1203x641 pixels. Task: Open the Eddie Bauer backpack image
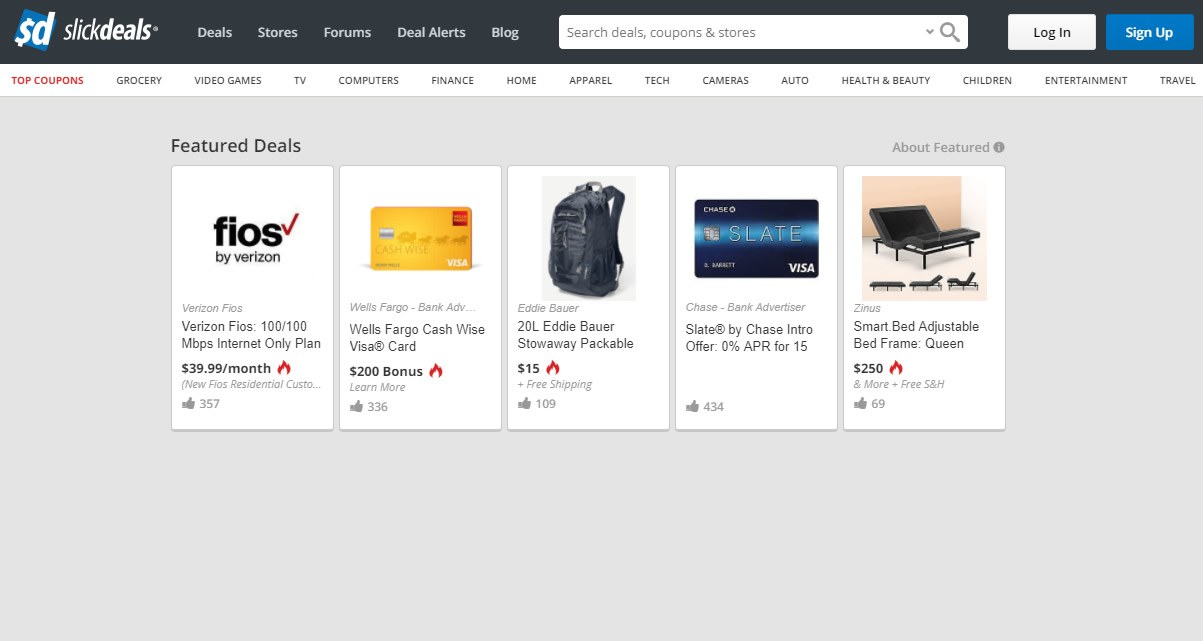point(588,238)
